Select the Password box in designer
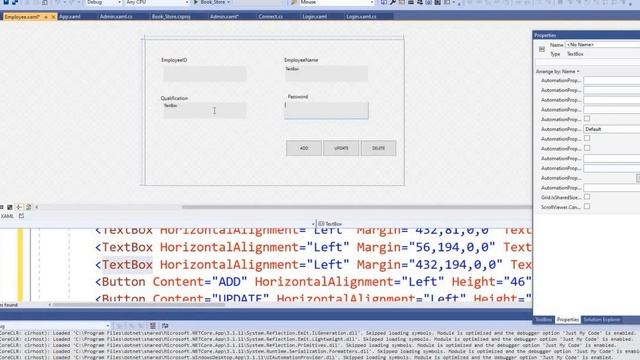This screenshot has height=360, width=640. [327, 111]
